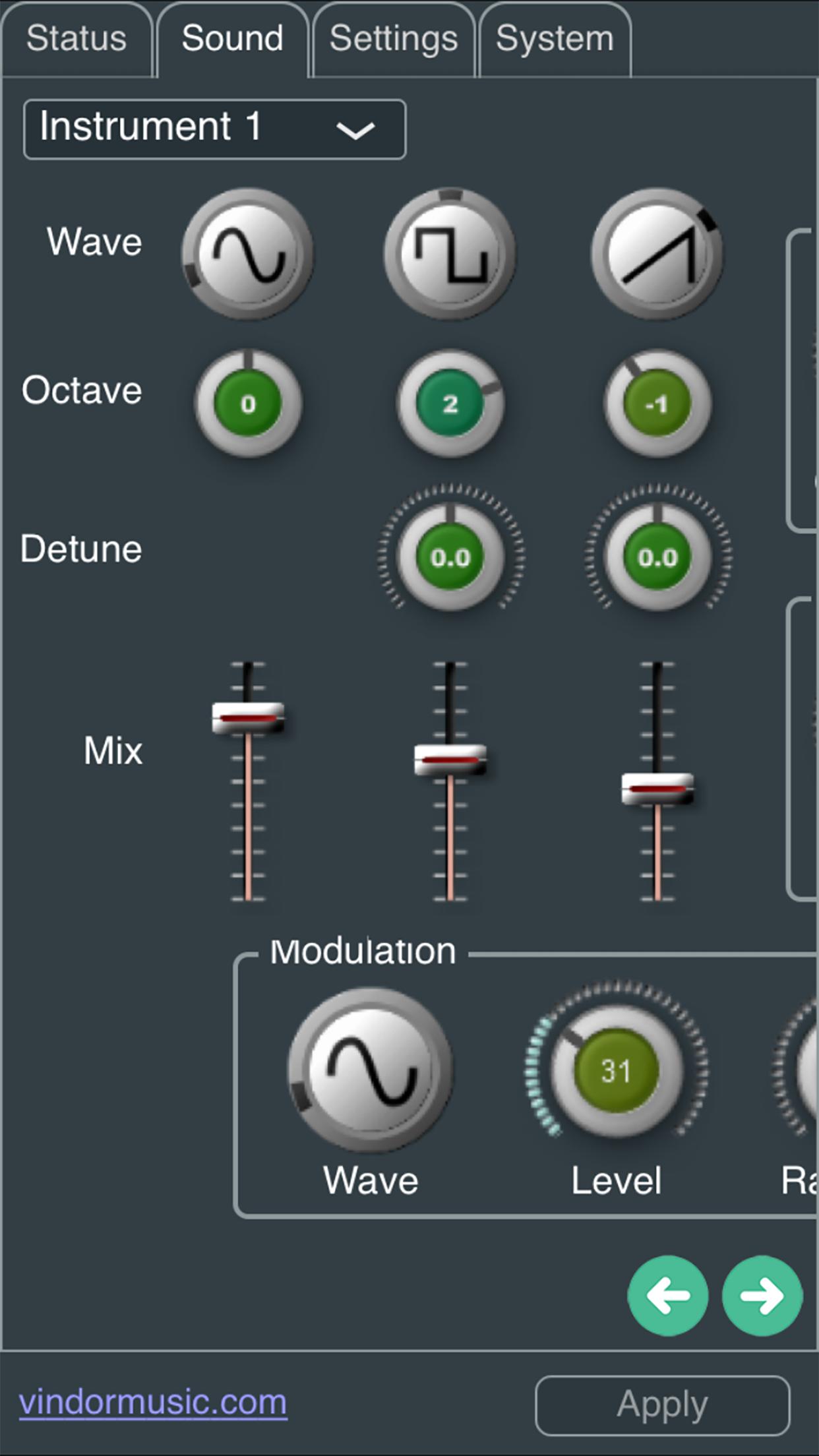
Task: Click the third Mix slider handle
Action: click(x=657, y=789)
